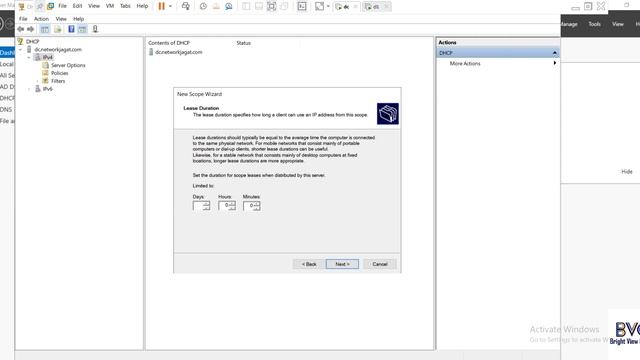The image size is (640, 360).
Task: Click into the Hours input field
Action: coord(224,205)
